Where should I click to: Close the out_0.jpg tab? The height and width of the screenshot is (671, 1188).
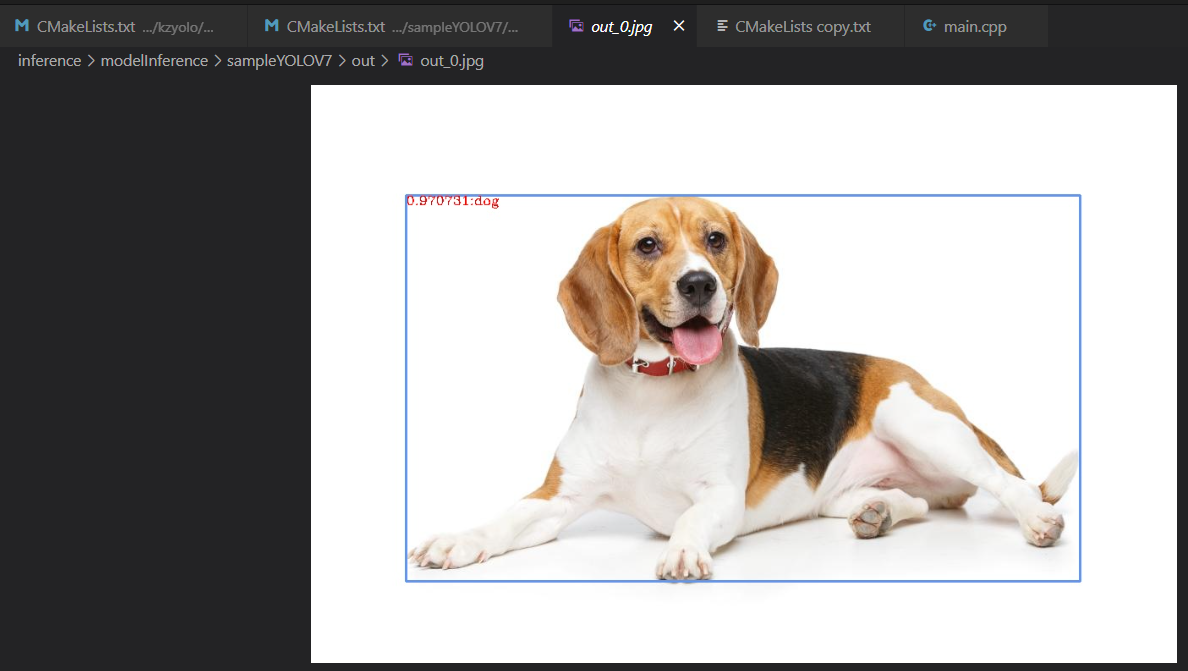679,26
